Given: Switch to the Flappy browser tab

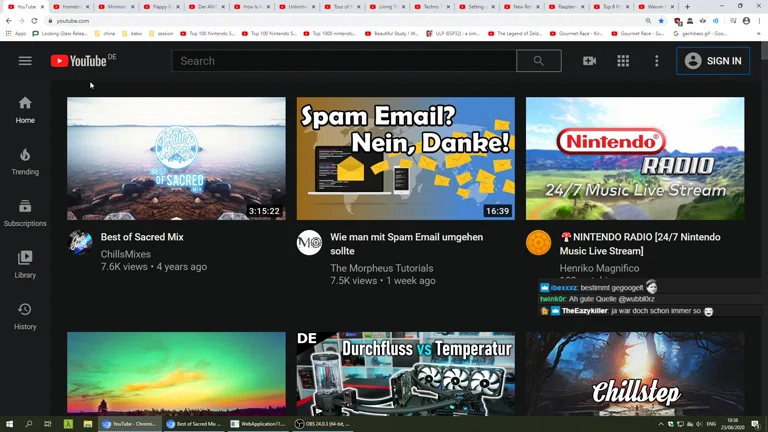Looking at the screenshot, I should click(x=162, y=7).
